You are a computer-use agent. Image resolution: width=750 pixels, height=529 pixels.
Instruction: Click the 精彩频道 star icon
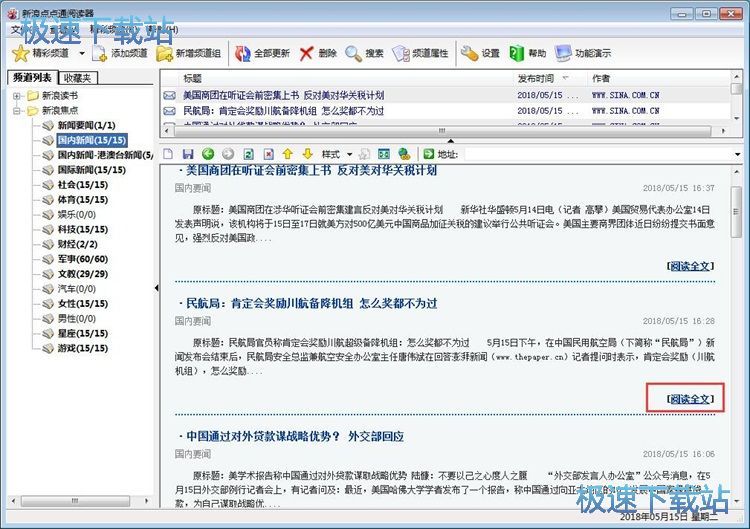click(x=21, y=53)
